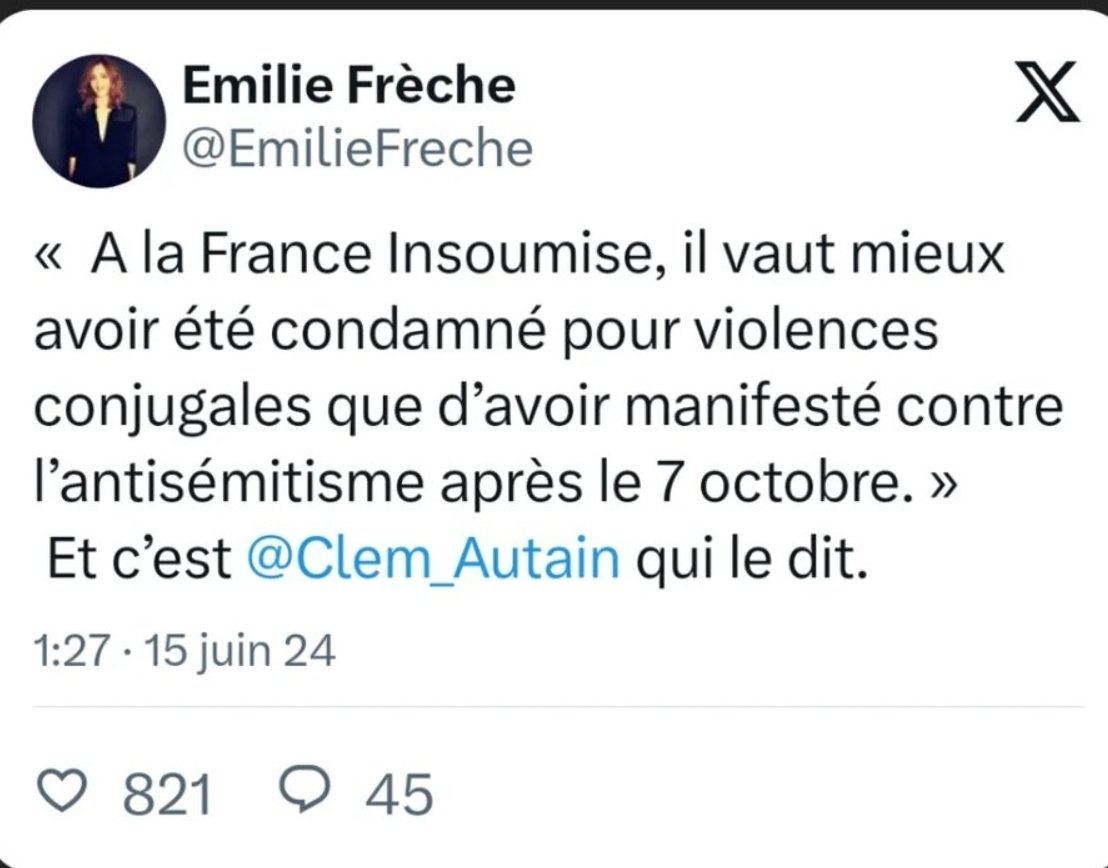Screen dimensions: 1108x868
Task: Click the X logo
Action: coord(1047,92)
